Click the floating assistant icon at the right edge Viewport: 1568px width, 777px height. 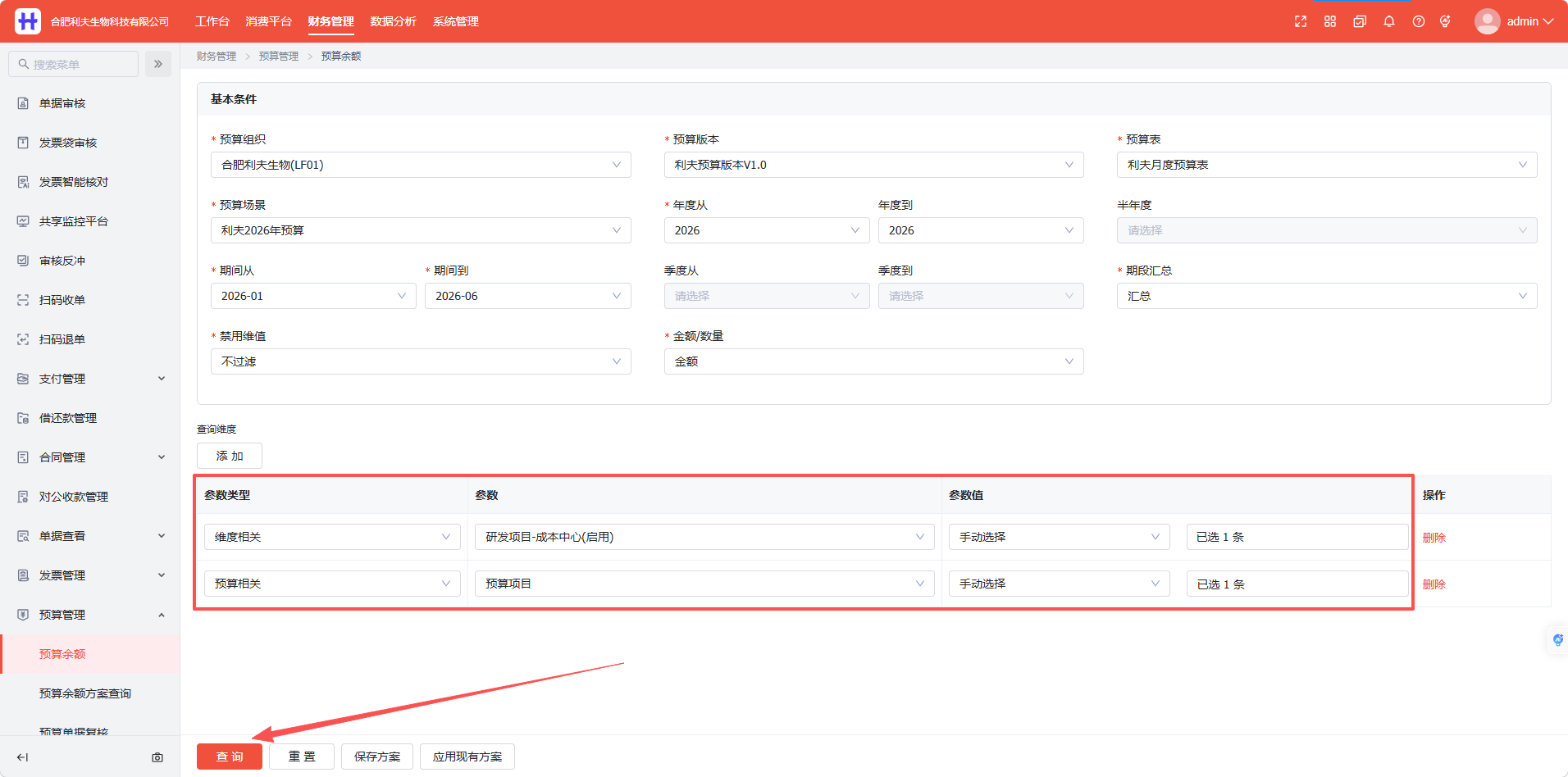(1557, 639)
